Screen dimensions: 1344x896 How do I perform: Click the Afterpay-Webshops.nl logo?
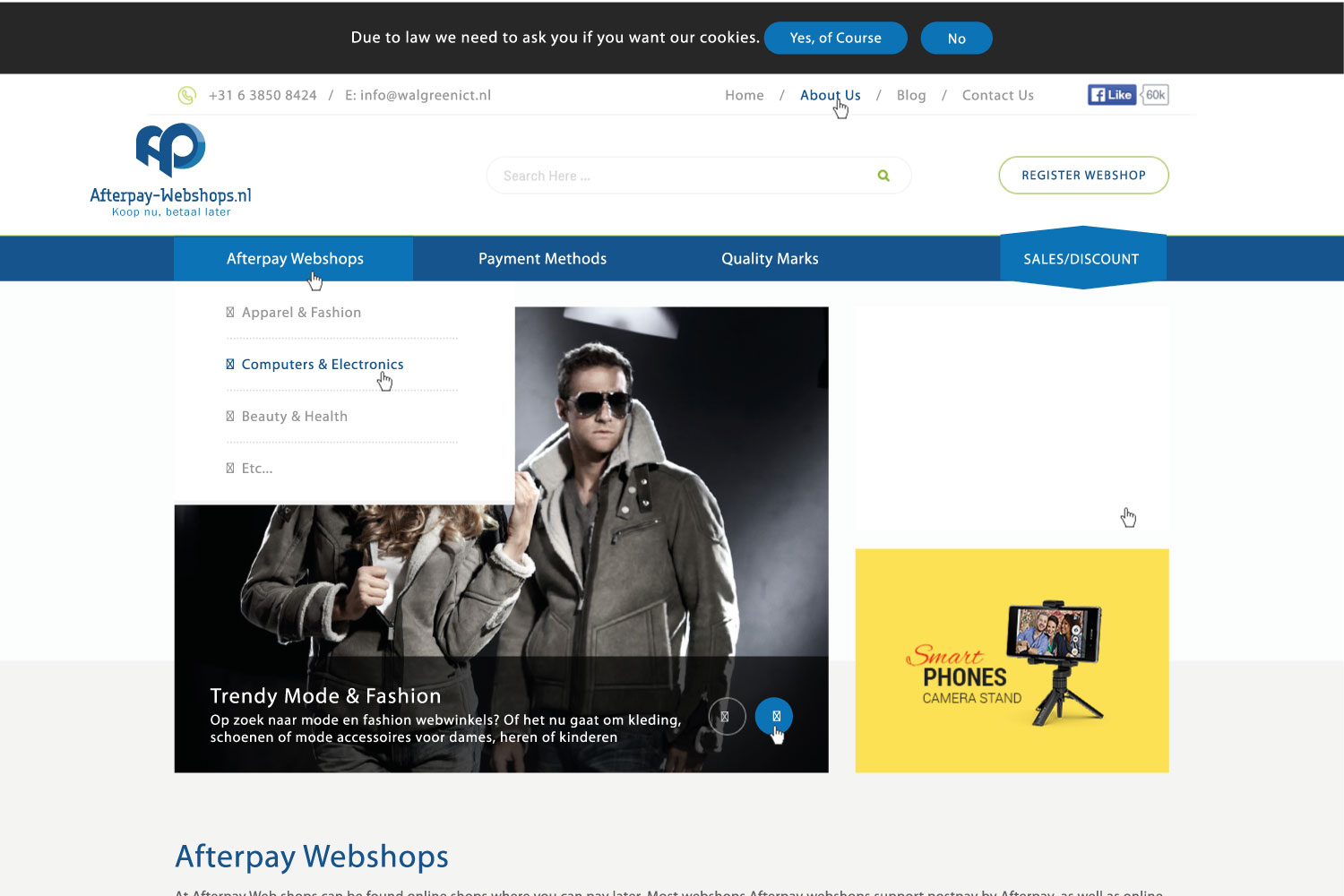pos(171,170)
